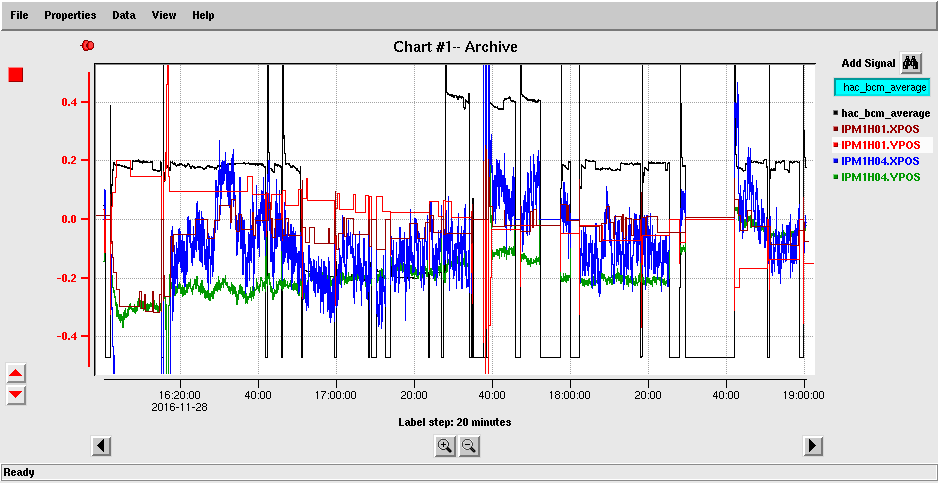This screenshot has height=483, width=938.
Task: Select the highlighted IPM1H01.YPOS legend entry
Action: pyautogui.click(x=881, y=145)
